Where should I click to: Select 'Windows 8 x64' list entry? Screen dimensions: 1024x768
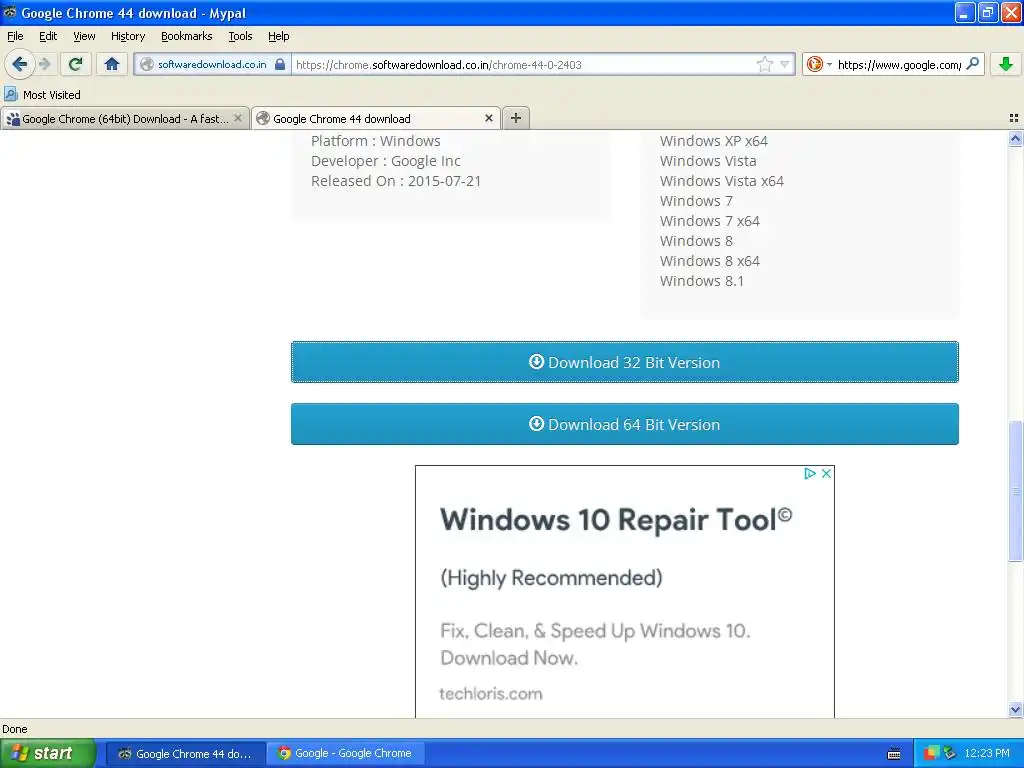click(x=710, y=261)
